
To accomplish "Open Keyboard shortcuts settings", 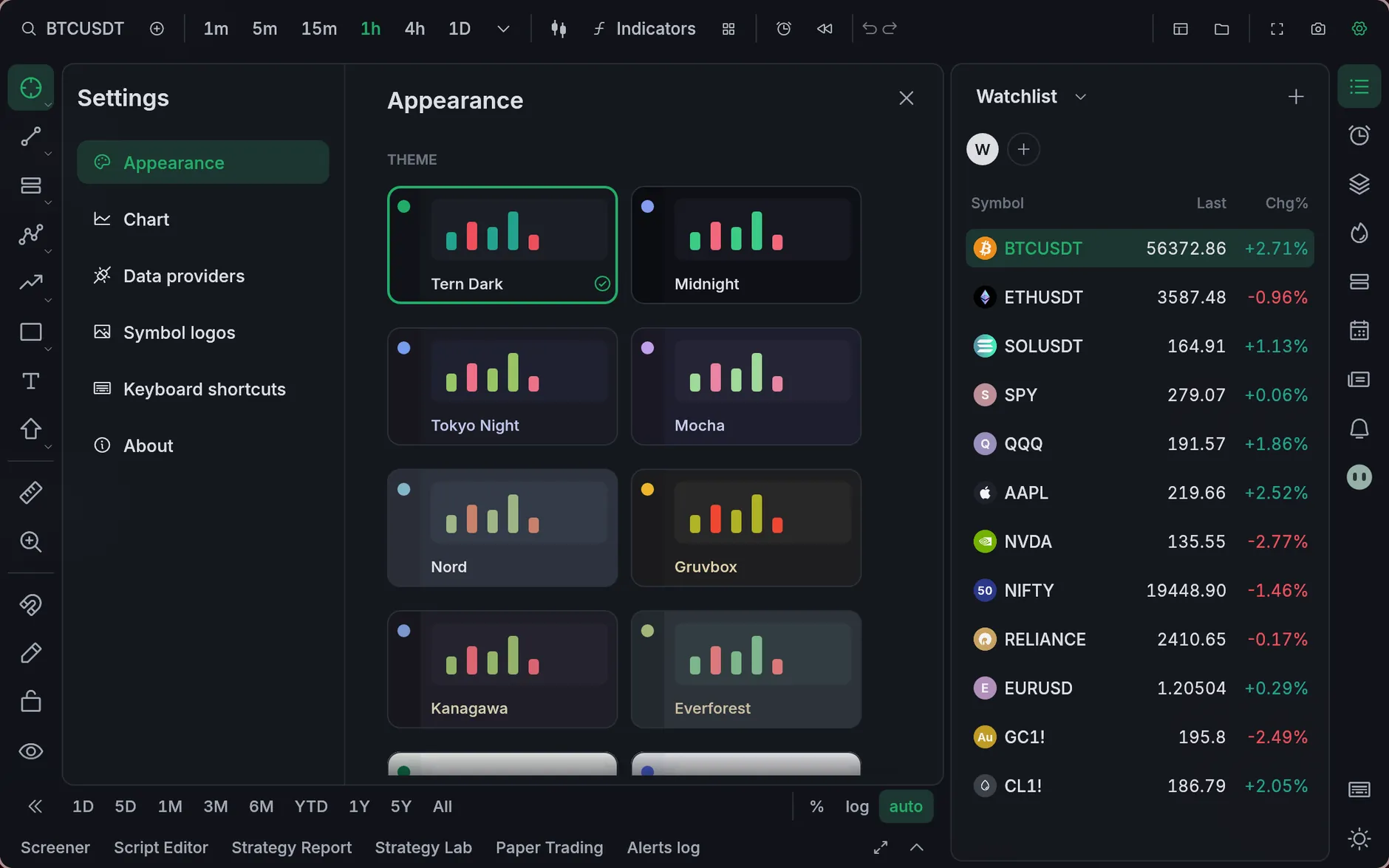I will (x=203, y=389).
